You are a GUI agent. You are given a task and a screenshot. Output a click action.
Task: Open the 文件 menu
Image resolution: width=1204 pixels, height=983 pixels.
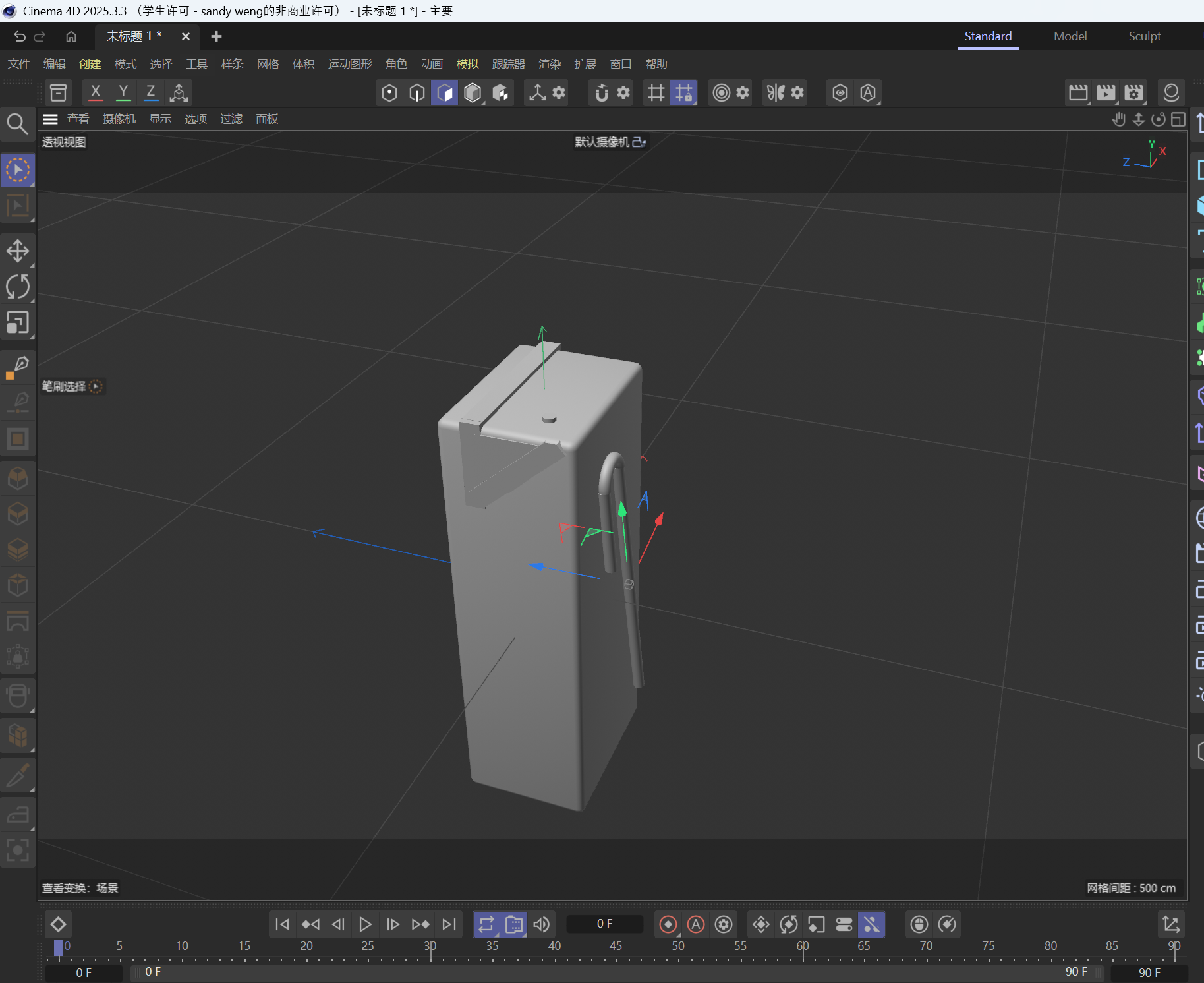pos(19,64)
